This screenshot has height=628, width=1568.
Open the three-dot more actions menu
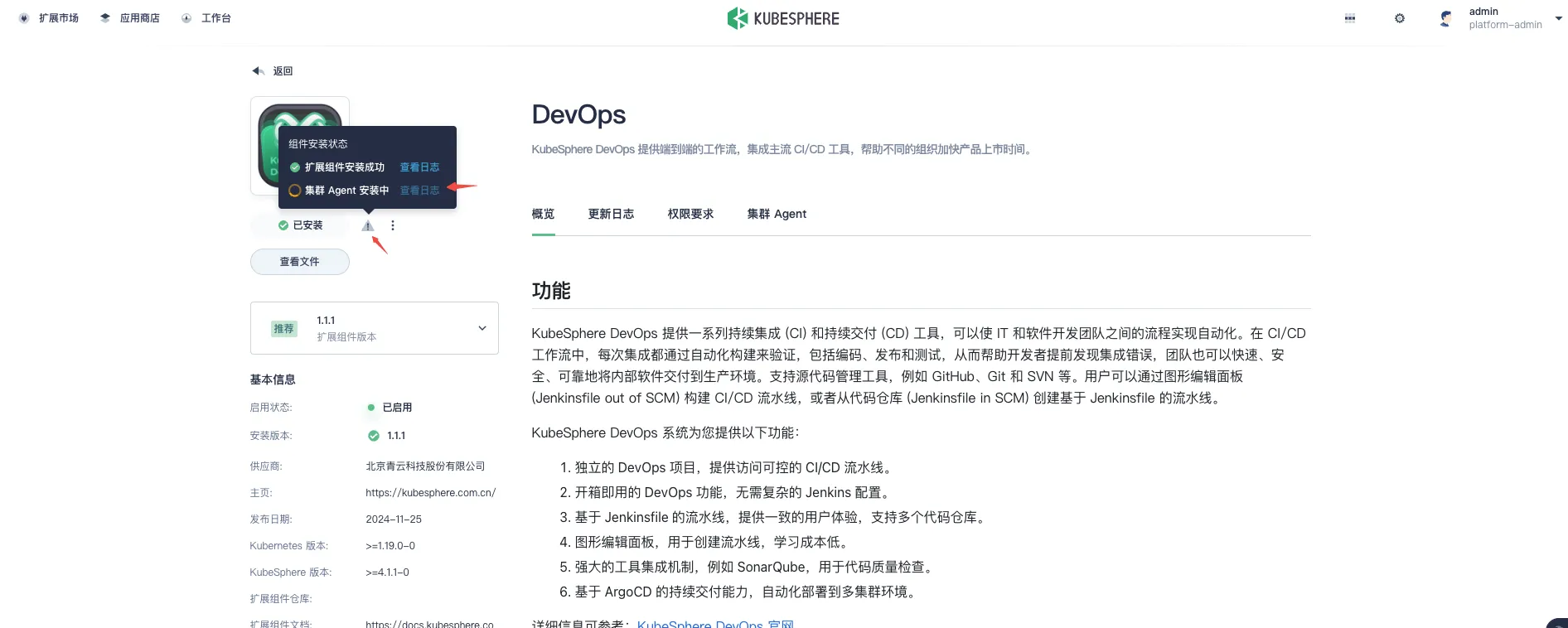(x=393, y=225)
